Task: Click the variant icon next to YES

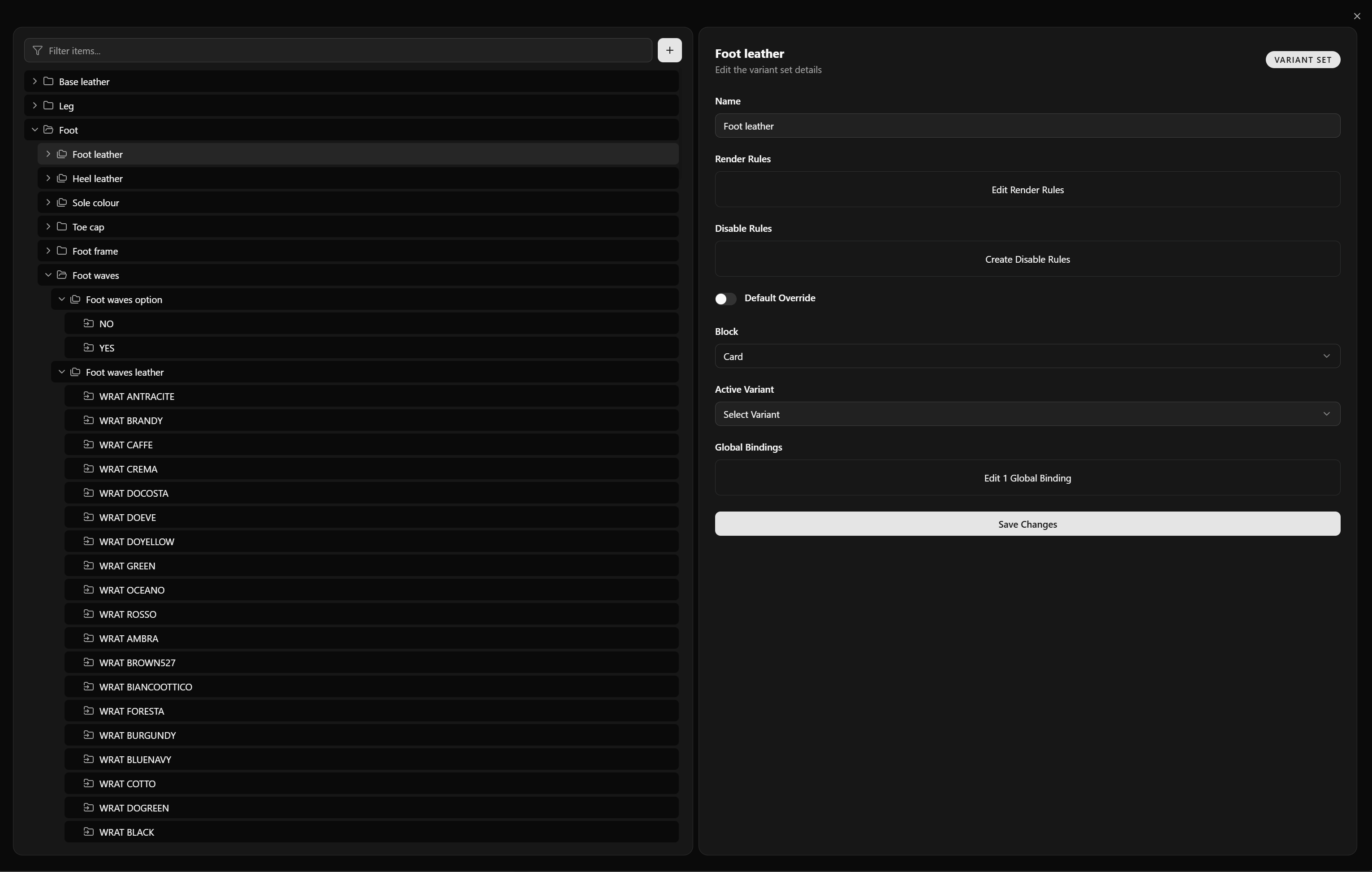Action: pos(90,347)
